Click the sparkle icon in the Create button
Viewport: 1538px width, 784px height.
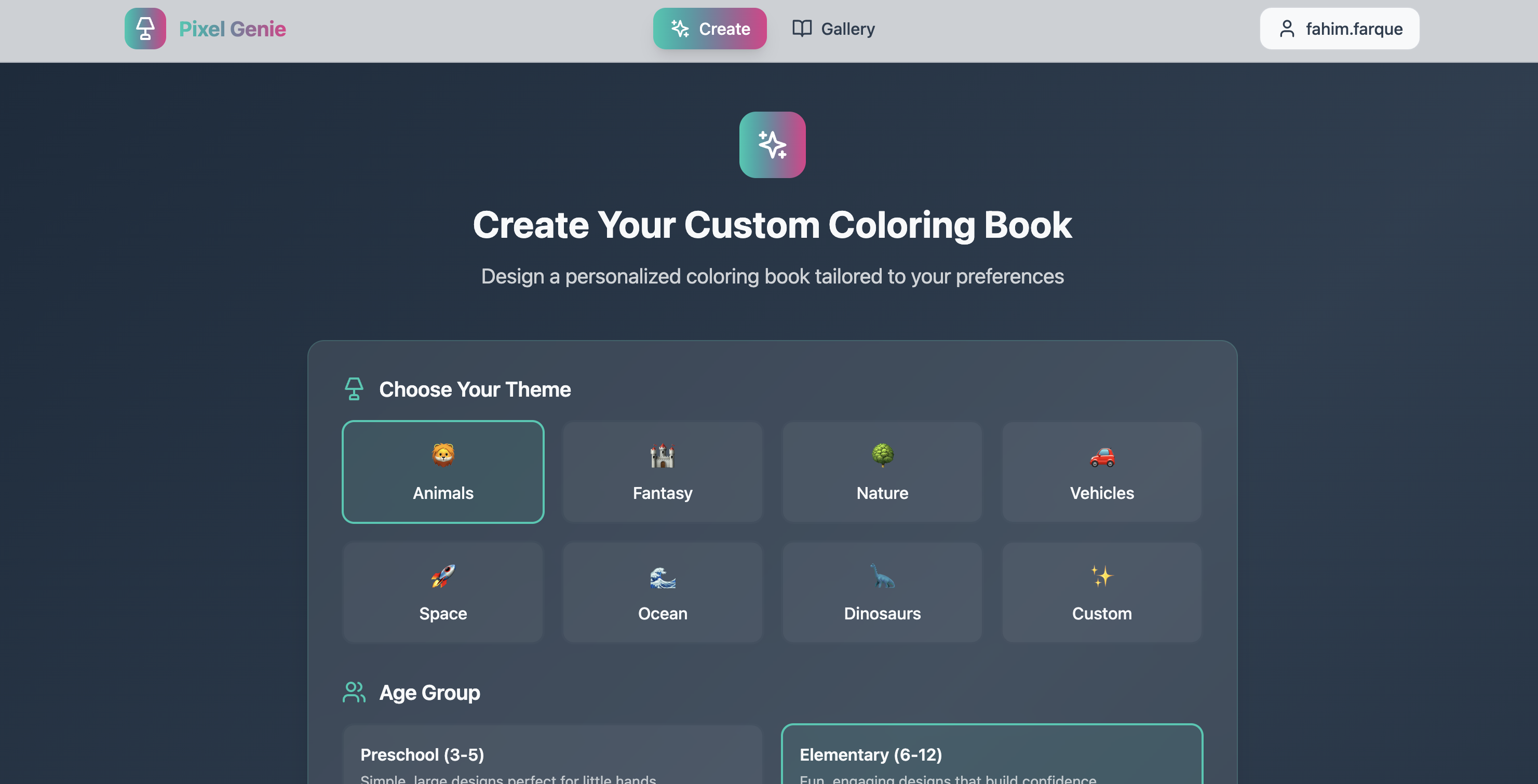[680, 29]
